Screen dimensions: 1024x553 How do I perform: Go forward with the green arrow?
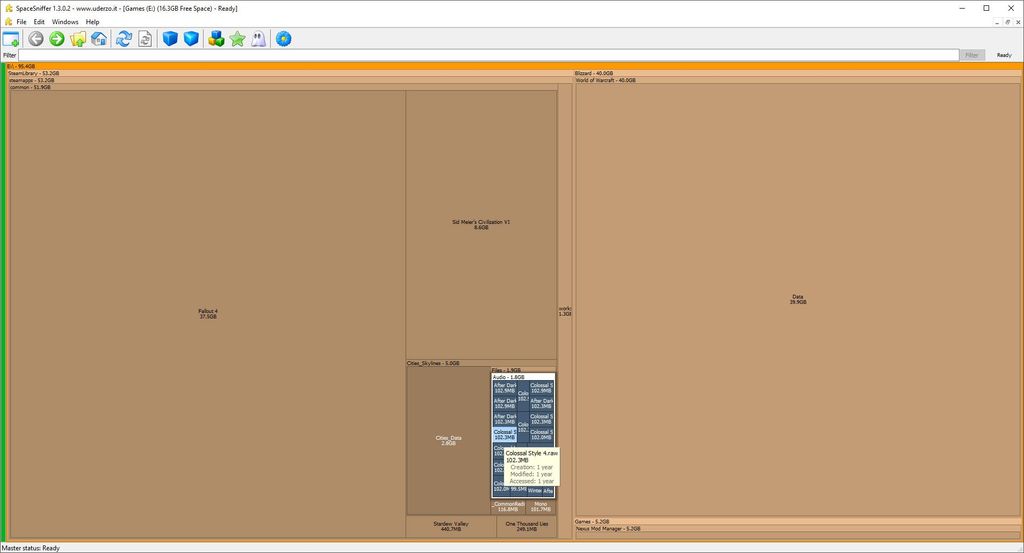[x=57, y=39]
